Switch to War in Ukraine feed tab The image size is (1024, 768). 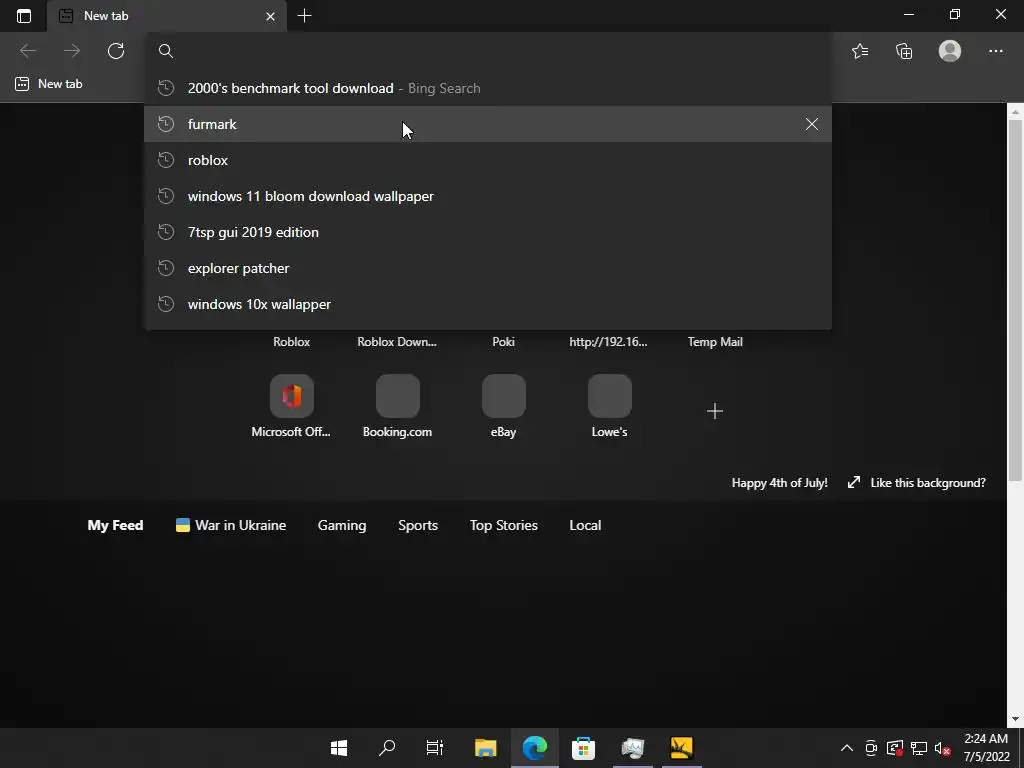coord(231,525)
